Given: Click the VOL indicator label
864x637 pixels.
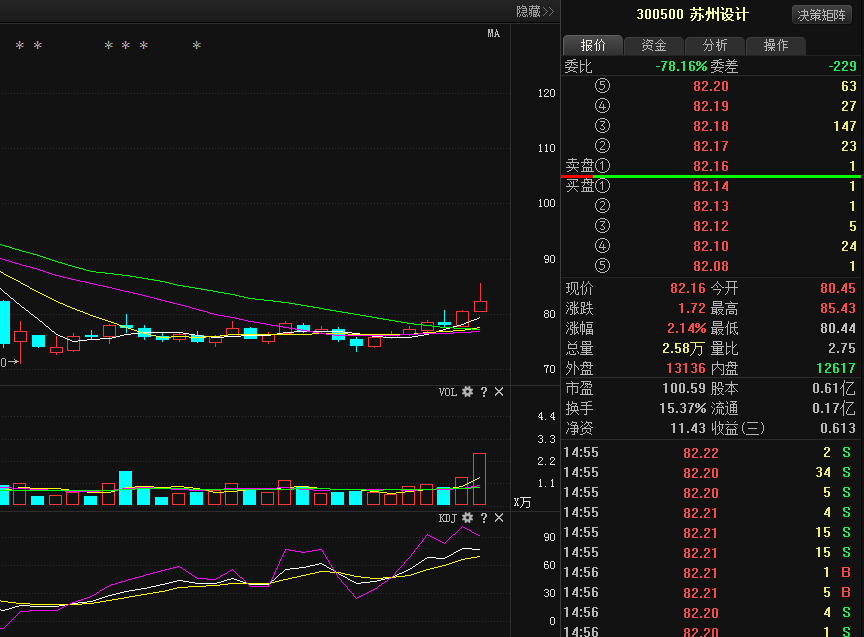Looking at the screenshot, I should click(447, 392).
